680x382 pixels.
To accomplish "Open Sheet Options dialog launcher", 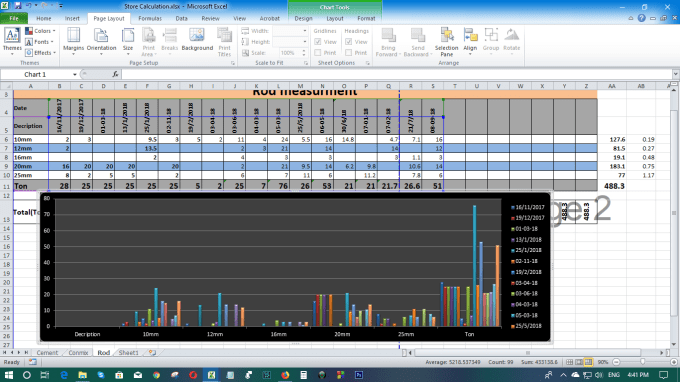I will pyautogui.click(x=368, y=63).
